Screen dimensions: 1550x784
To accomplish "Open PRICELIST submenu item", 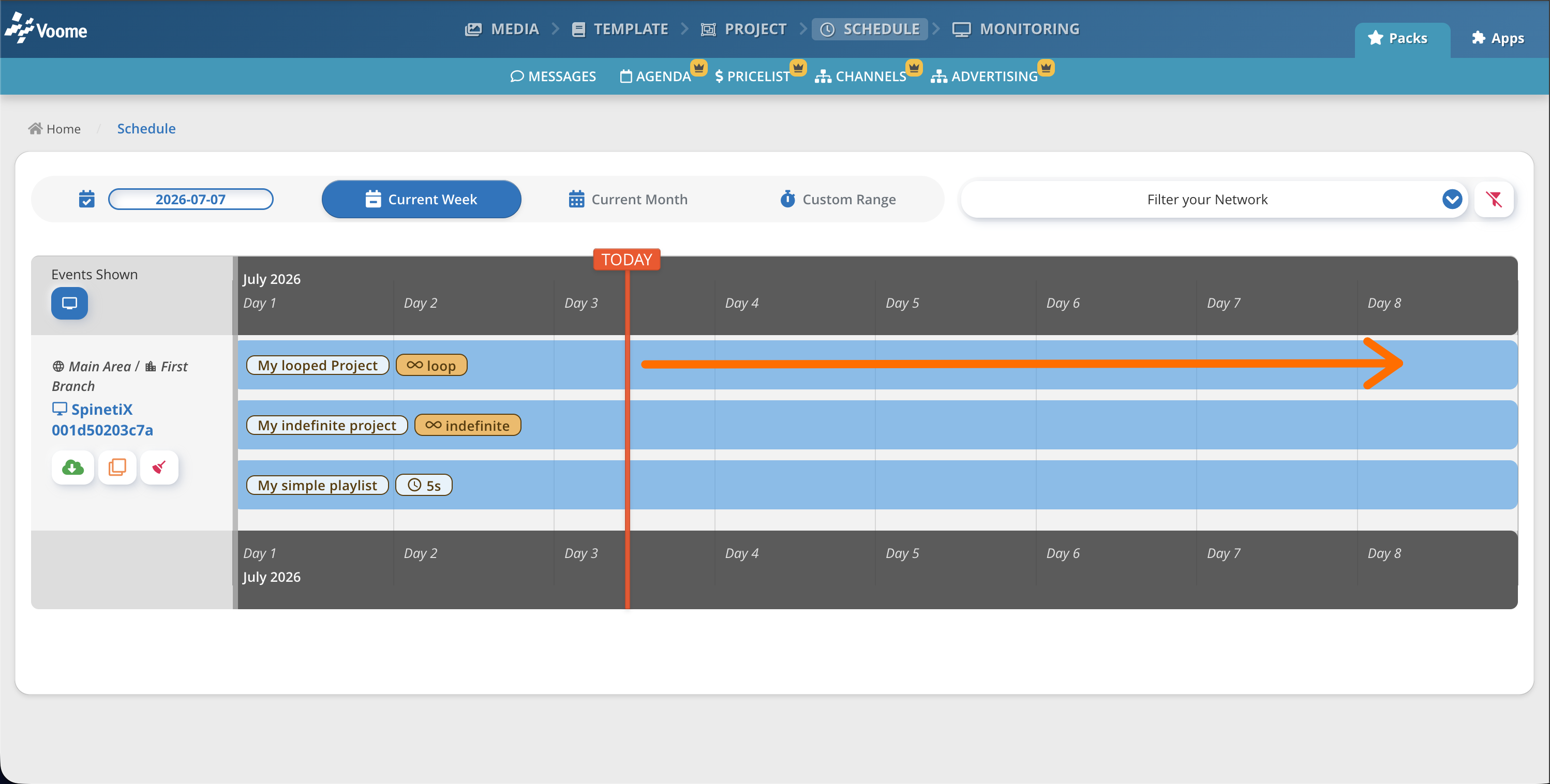I will click(752, 77).
